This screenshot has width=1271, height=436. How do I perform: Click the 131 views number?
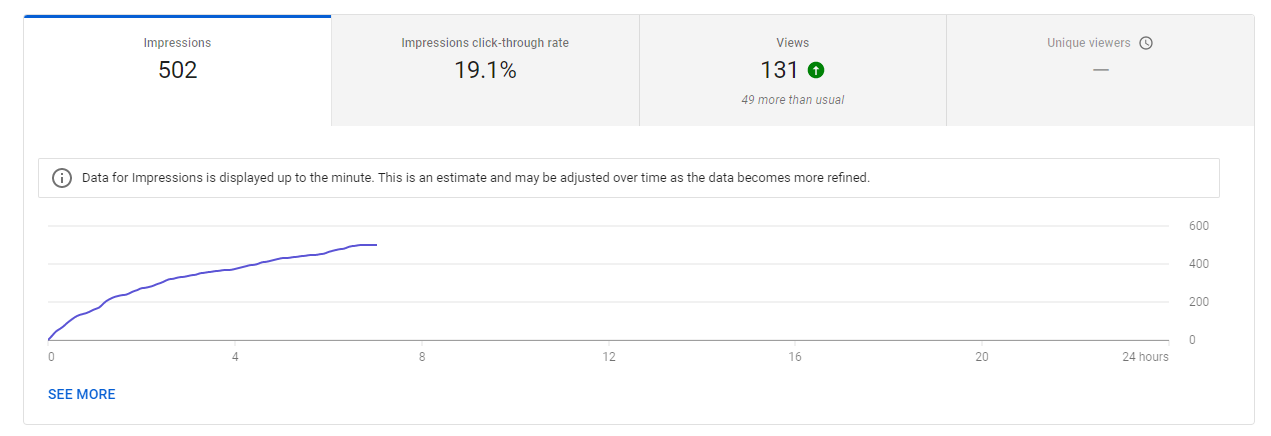coord(779,70)
